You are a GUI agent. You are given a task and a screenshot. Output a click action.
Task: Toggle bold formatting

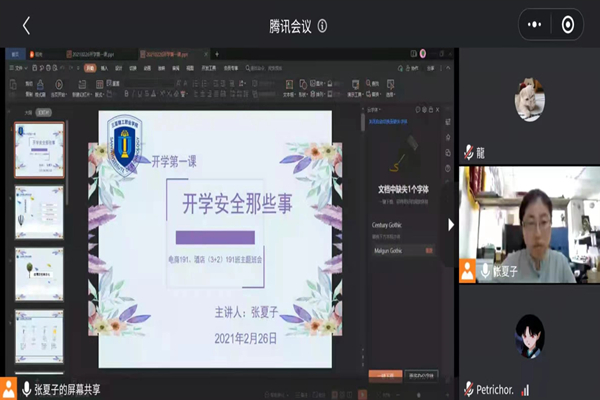126,94
